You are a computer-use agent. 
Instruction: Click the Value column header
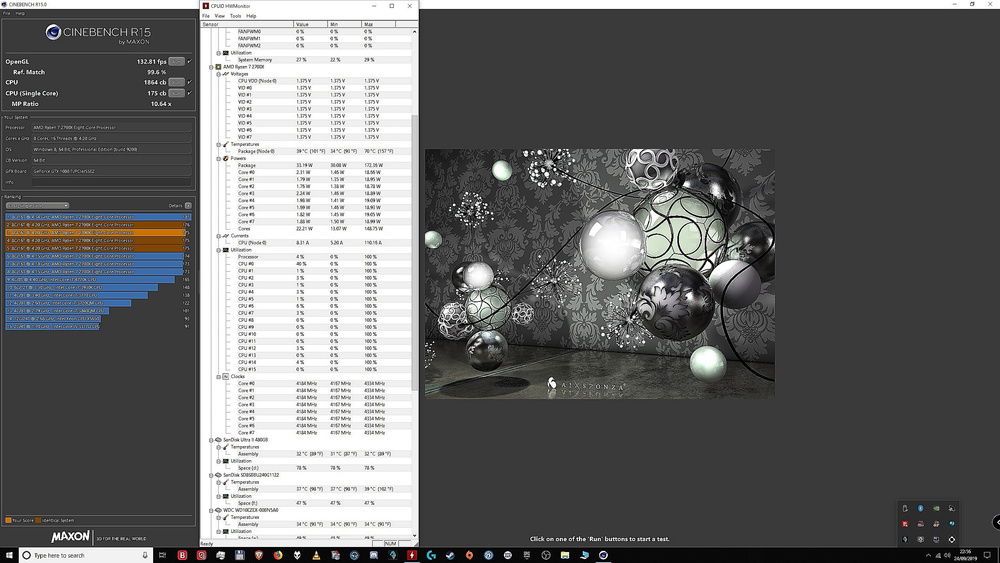(311, 24)
